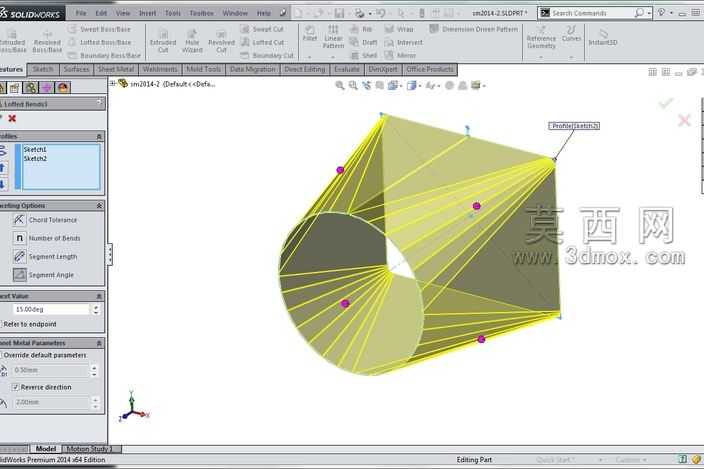Select the Segment Angle faceting option
The width and height of the screenshot is (704, 469).
[x=44, y=275]
